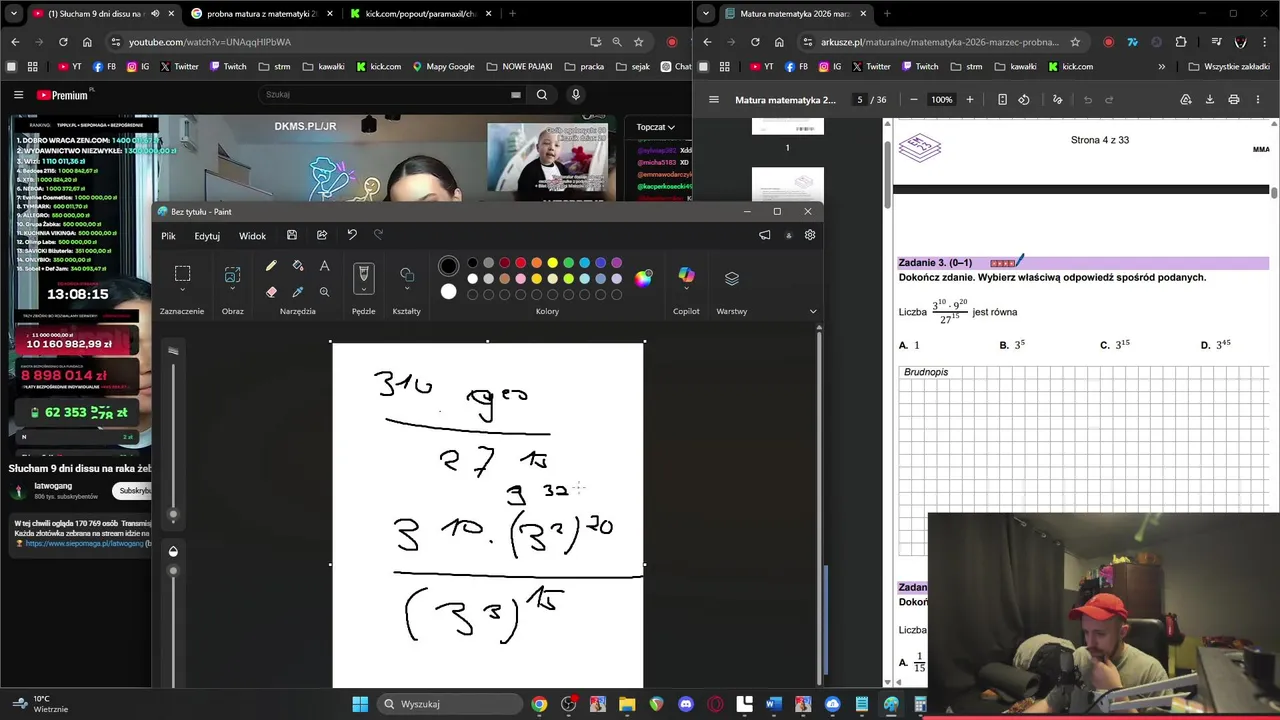The height and width of the screenshot is (720, 1280).
Task: Expand the Kształty shapes dropdown
Action: point(406,290)
